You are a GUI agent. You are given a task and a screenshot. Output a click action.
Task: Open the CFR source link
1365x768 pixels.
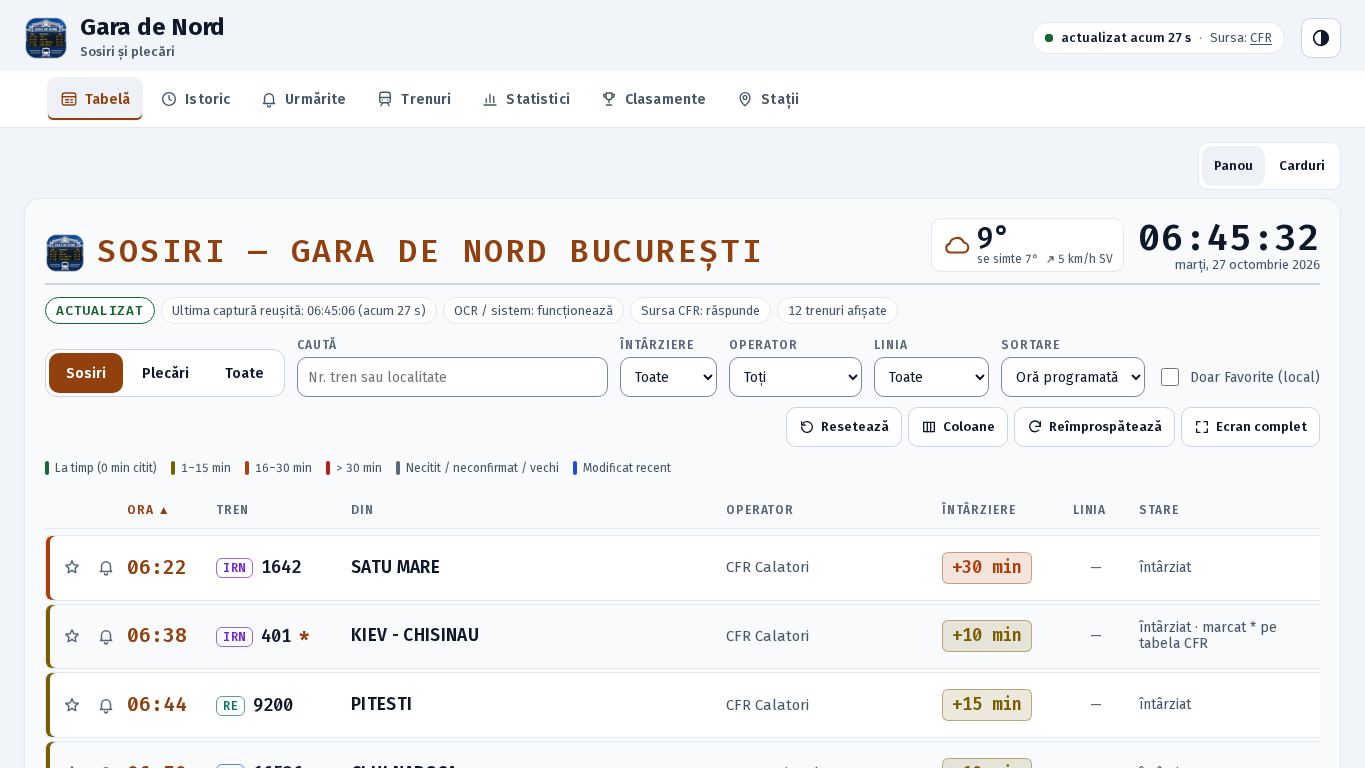[1261, 38]
